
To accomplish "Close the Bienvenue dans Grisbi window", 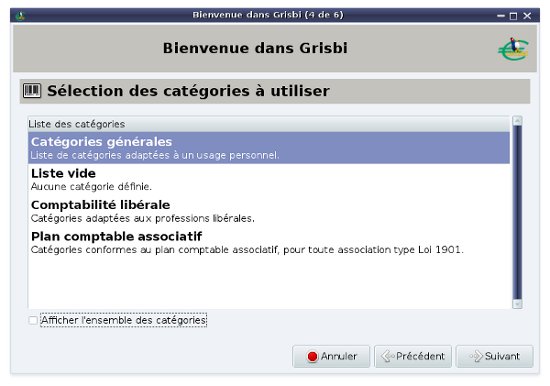I will pos(527,16).
